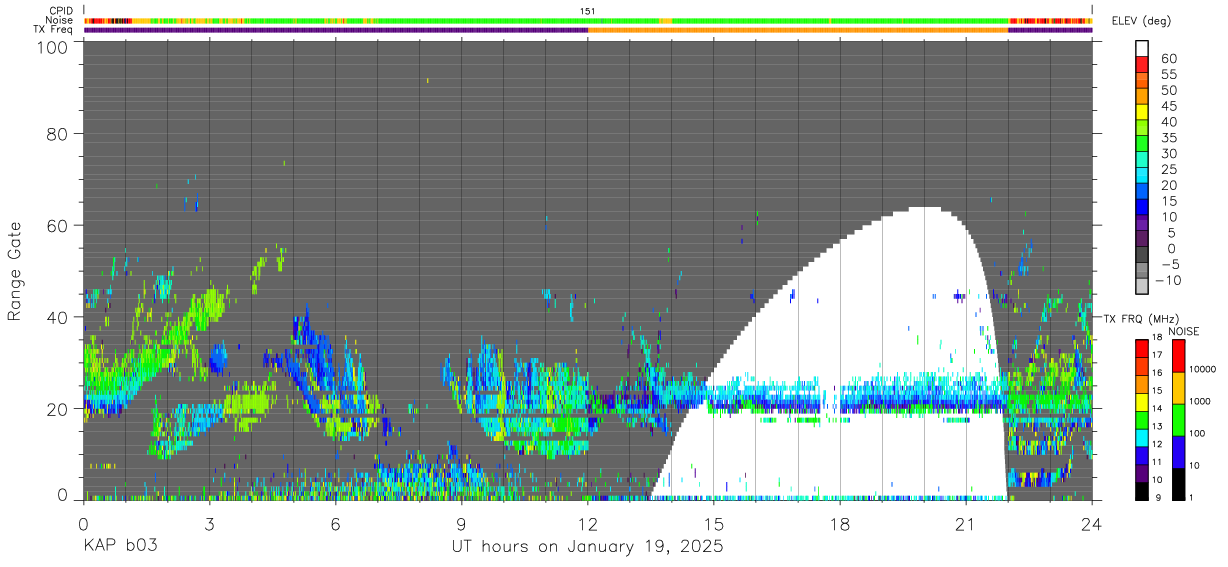Click y-axis tick label 60
Screen dimensions: 1228x567
pyautogui.click(x=58, y=226)
